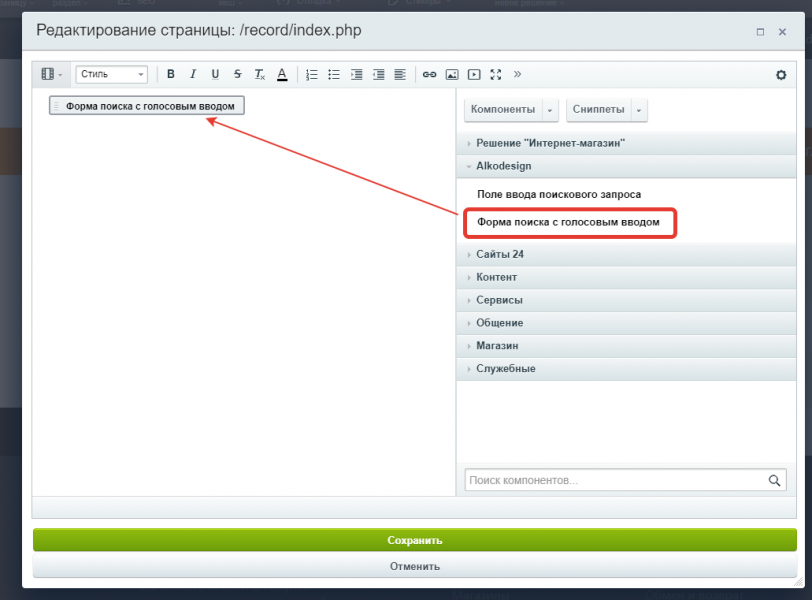Image resolution: width=812 pixels, height=600 pixels.
Task: Open editor settings gear
Action: tap(781, 74)
